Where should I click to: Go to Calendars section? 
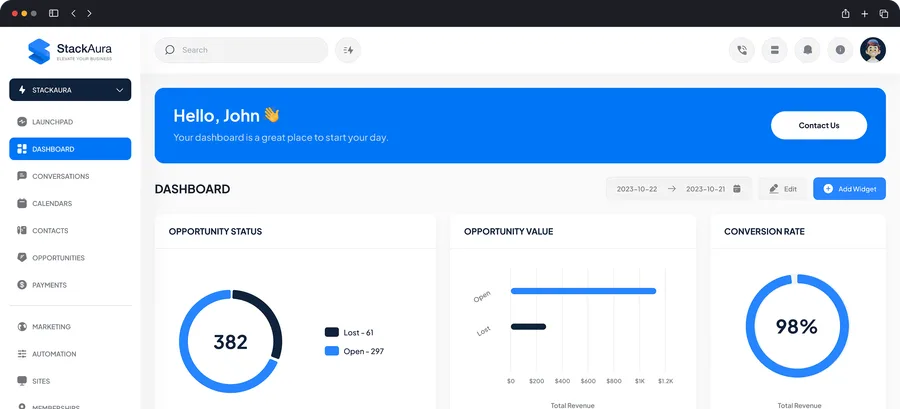[70, 203]
